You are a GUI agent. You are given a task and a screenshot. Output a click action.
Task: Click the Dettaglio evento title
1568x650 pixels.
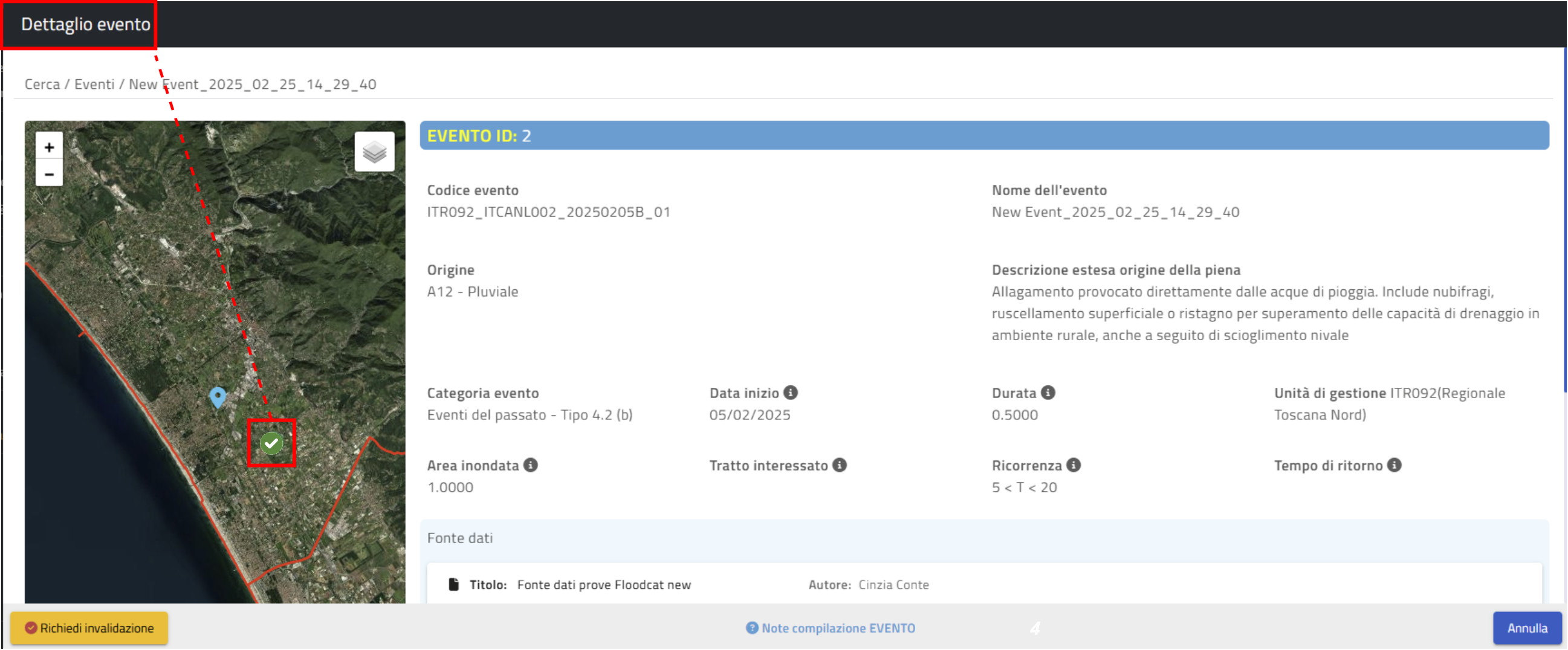(x=85, y=24)
